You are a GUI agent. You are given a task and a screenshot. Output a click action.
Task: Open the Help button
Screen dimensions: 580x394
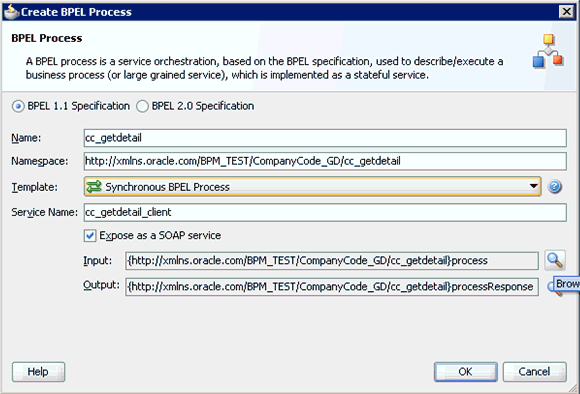[38, 371]
